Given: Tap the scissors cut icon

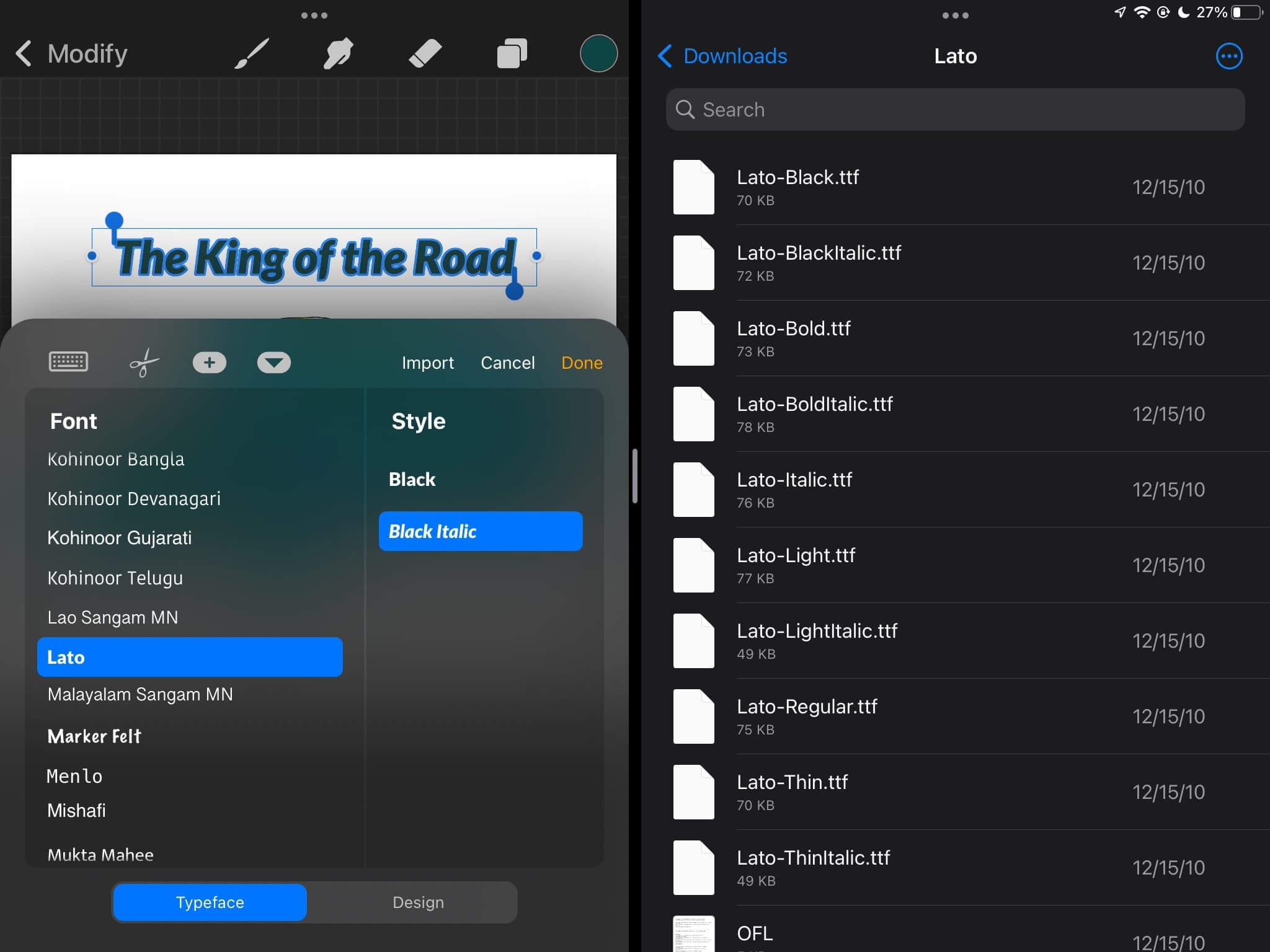Looking at the screenshot, I should click(144, 363).
